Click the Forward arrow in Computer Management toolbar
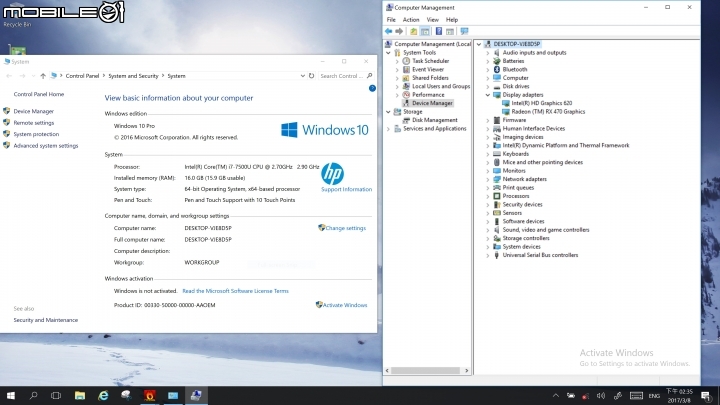 (399, 31)
